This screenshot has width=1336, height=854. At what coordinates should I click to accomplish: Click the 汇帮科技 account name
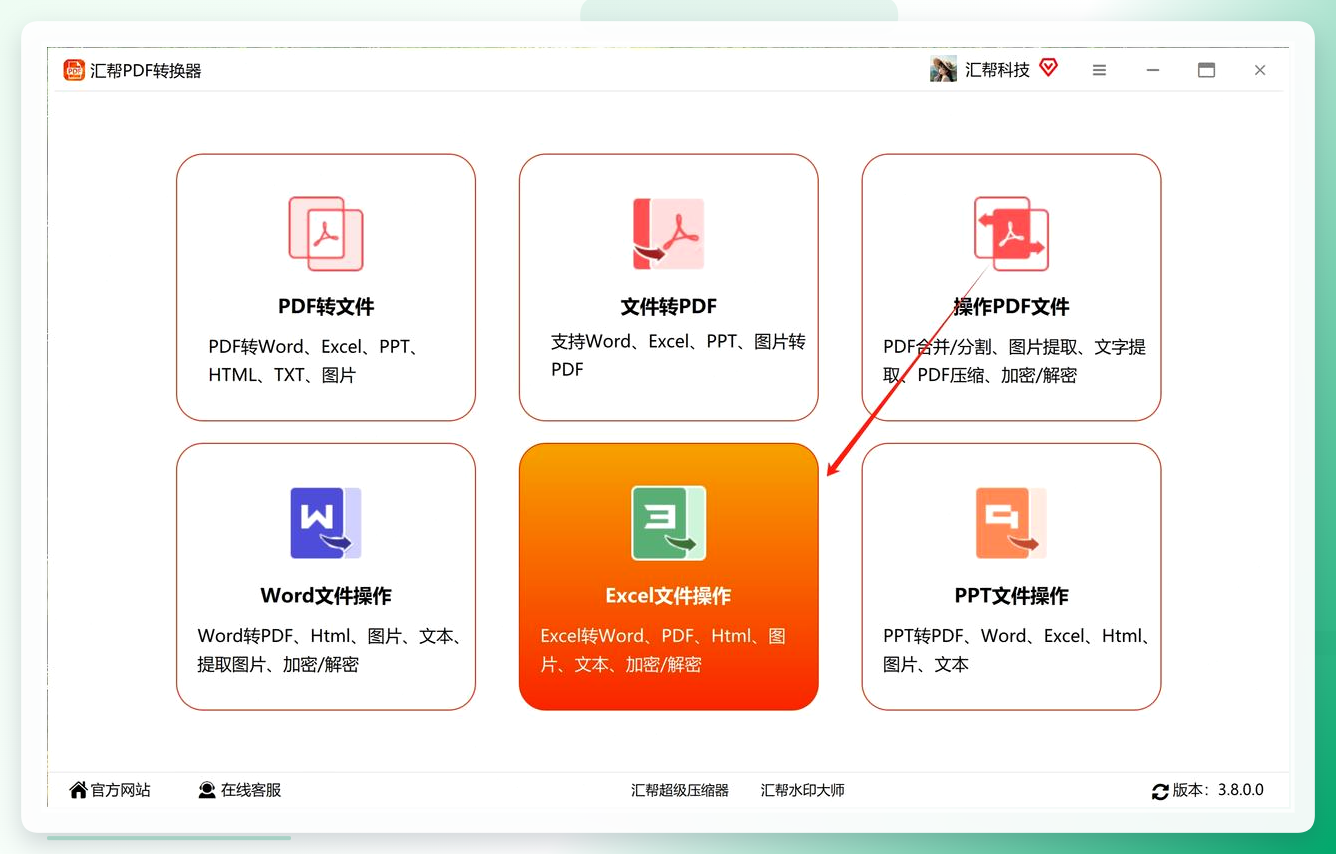(997, 70)
